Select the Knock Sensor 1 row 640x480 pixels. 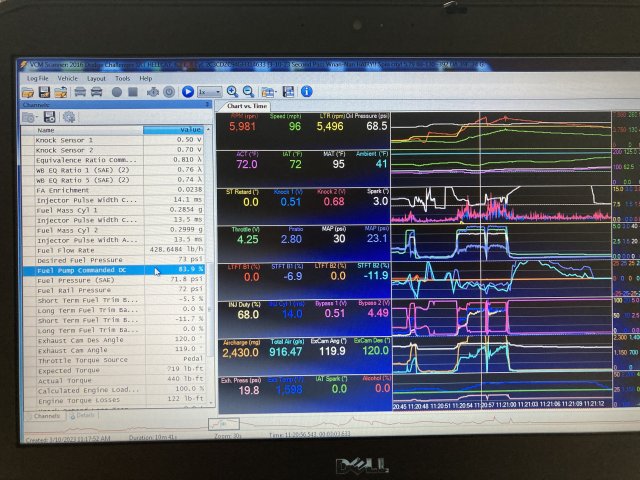113,140
